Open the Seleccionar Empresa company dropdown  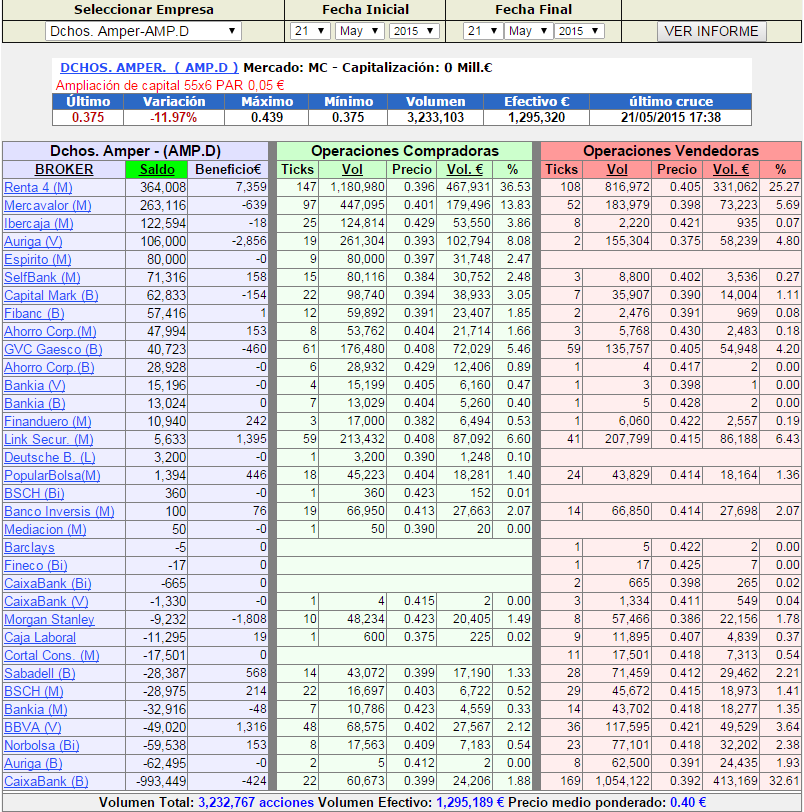143,31
